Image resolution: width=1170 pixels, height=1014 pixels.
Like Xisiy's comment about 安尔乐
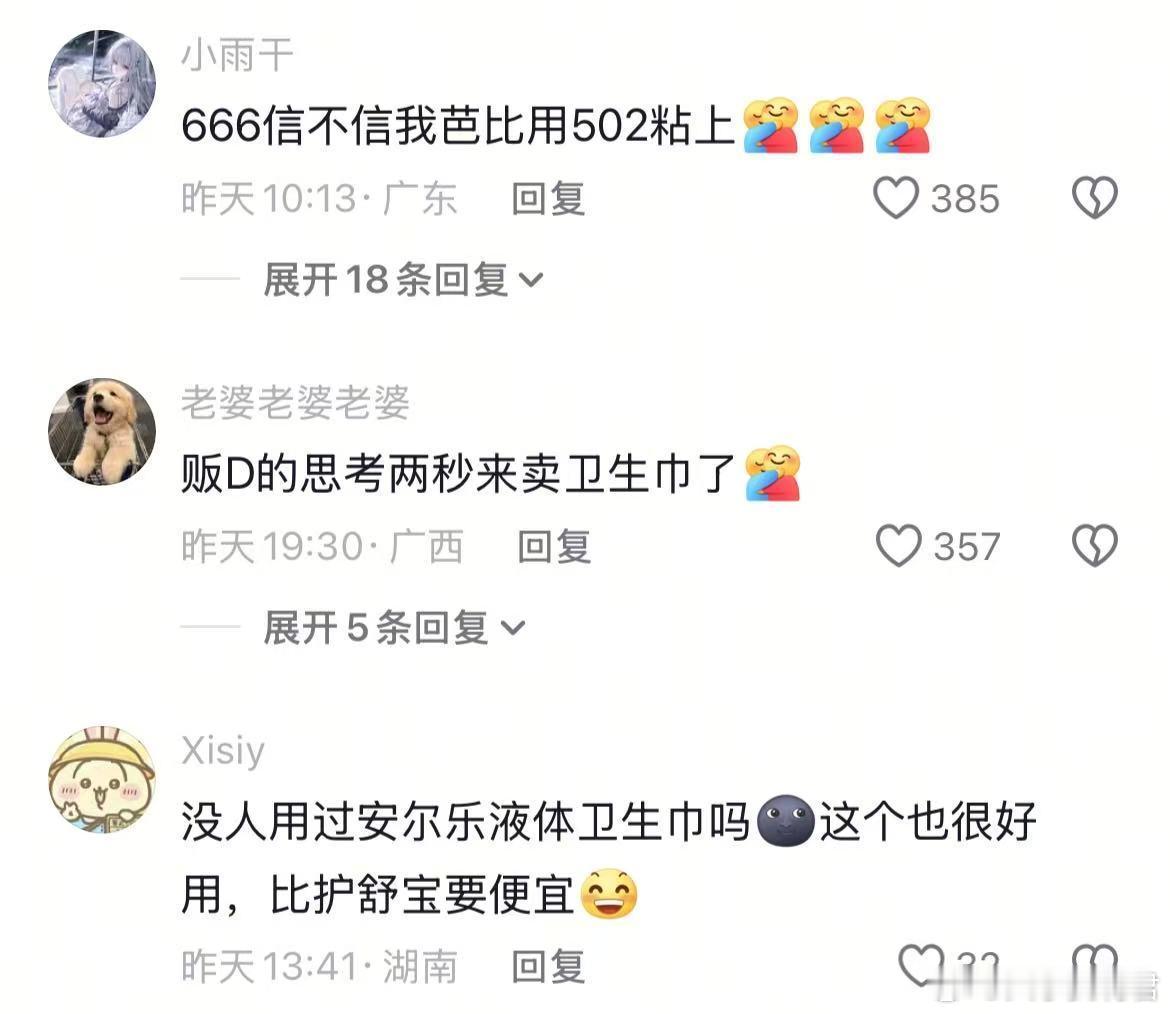click(922, 966)
